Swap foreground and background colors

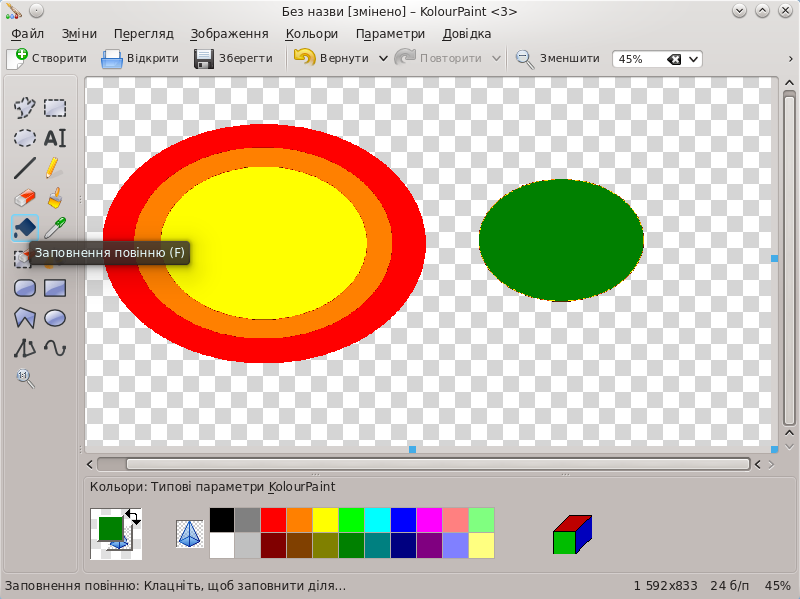133,517
